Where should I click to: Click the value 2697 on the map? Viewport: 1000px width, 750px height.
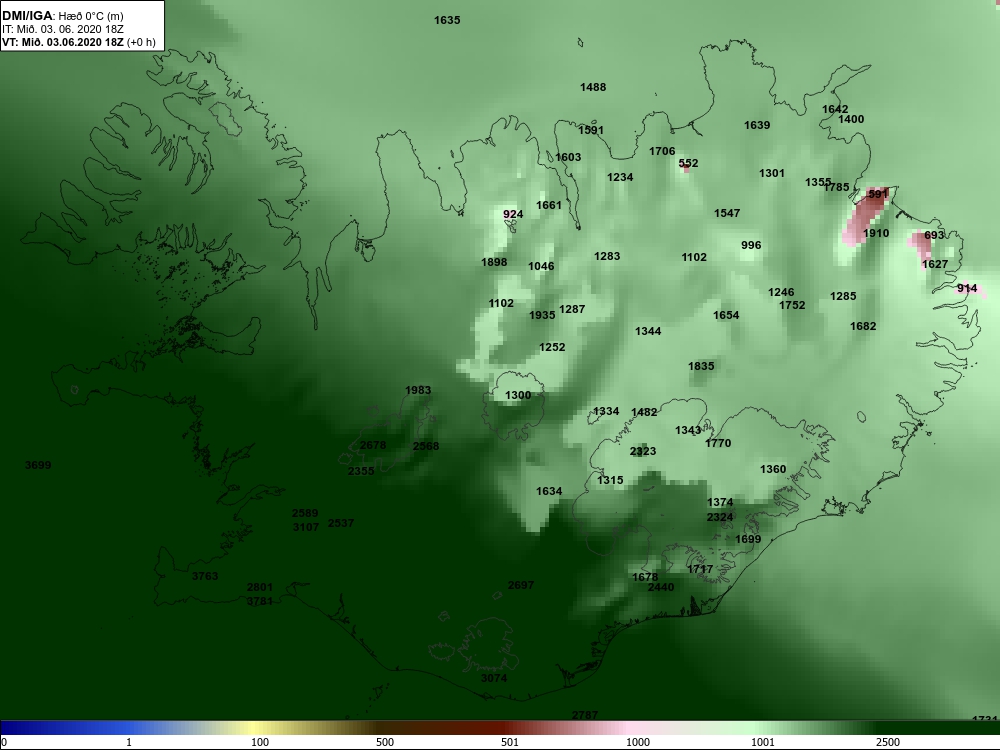[x=521, y=585]
